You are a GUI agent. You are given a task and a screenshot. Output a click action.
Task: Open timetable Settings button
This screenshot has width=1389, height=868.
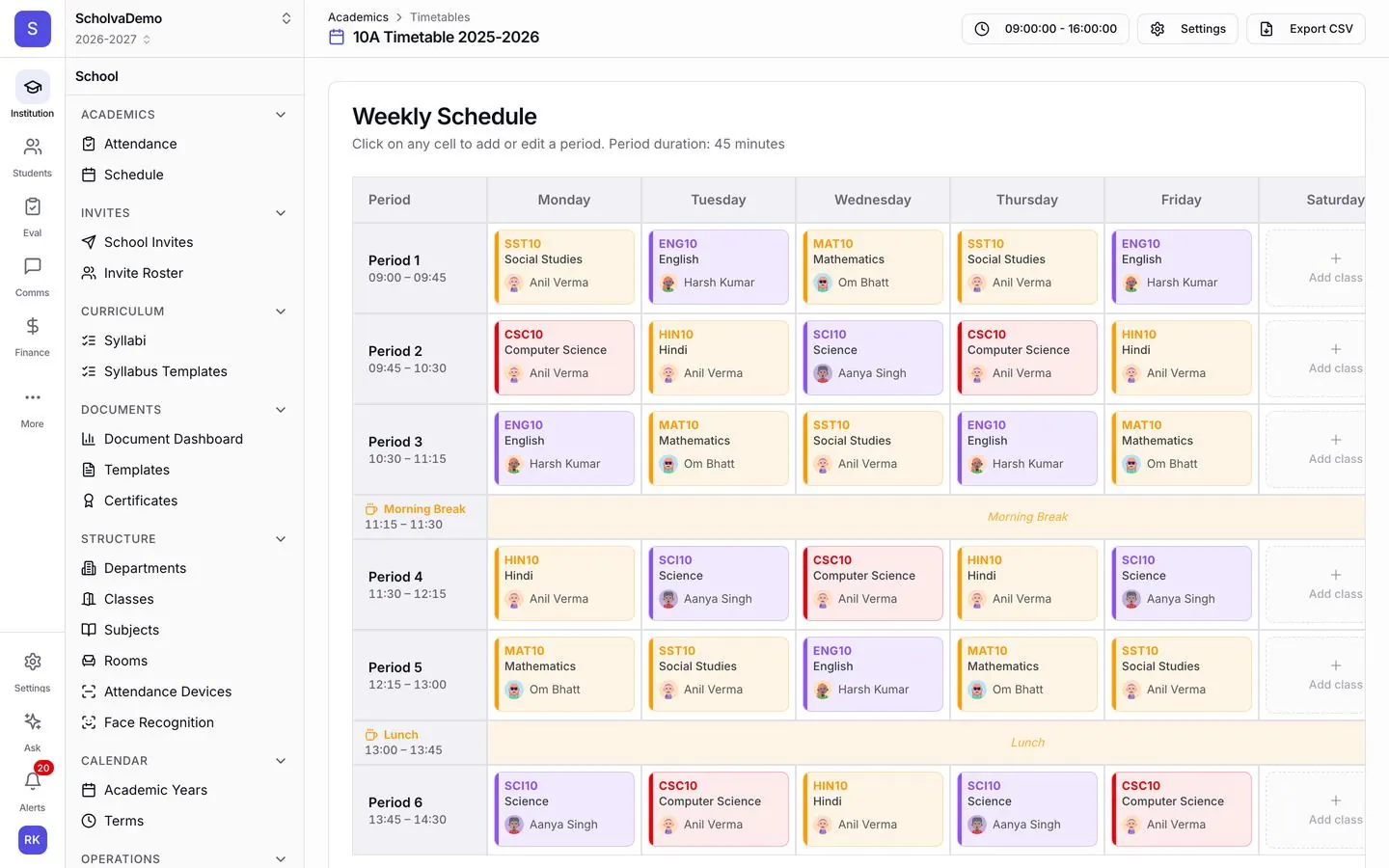[x=1187, y=29]
